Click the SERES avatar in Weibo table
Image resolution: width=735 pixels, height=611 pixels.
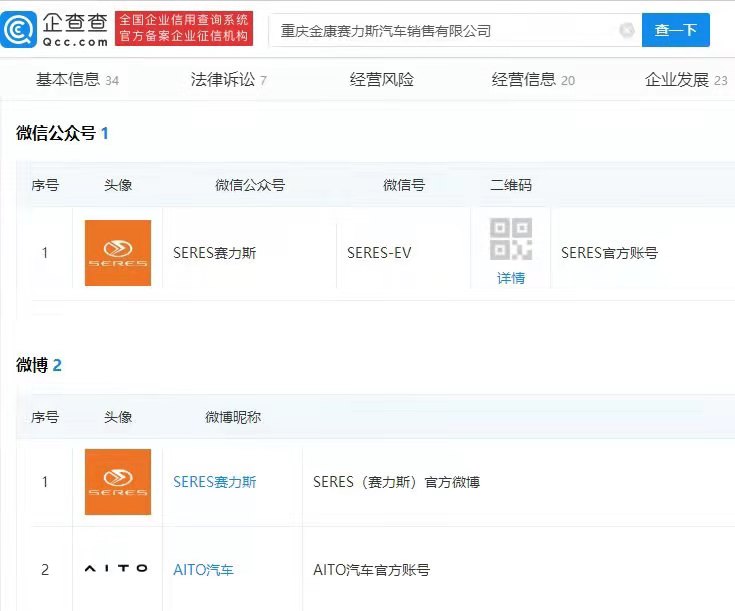(x=118, y=482)
